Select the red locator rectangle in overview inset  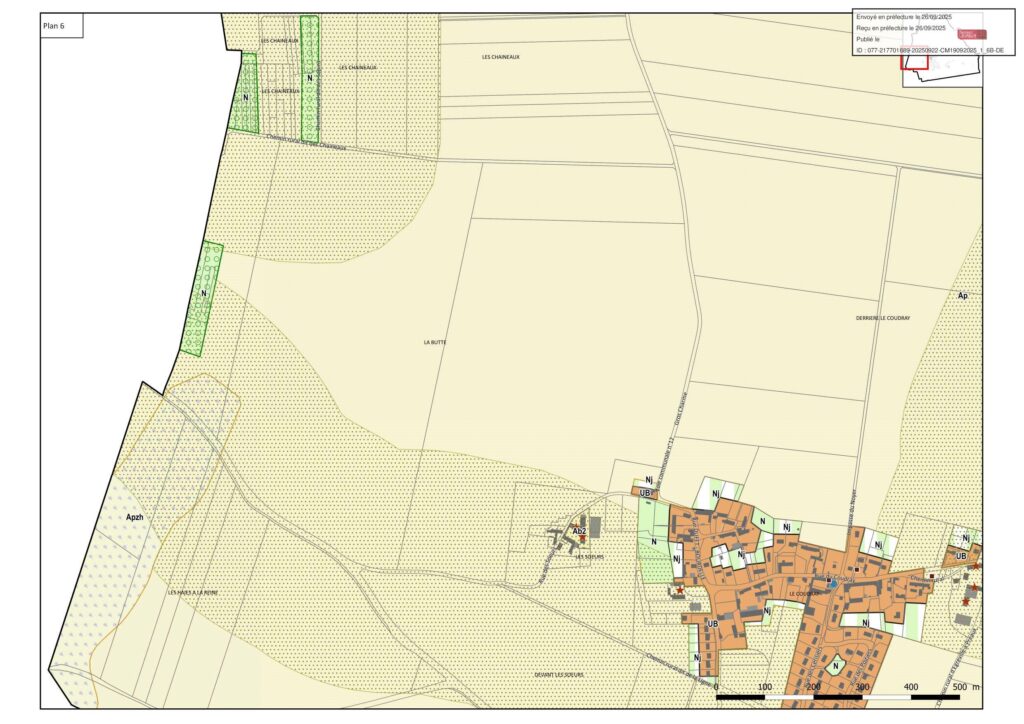pos(915,62)
